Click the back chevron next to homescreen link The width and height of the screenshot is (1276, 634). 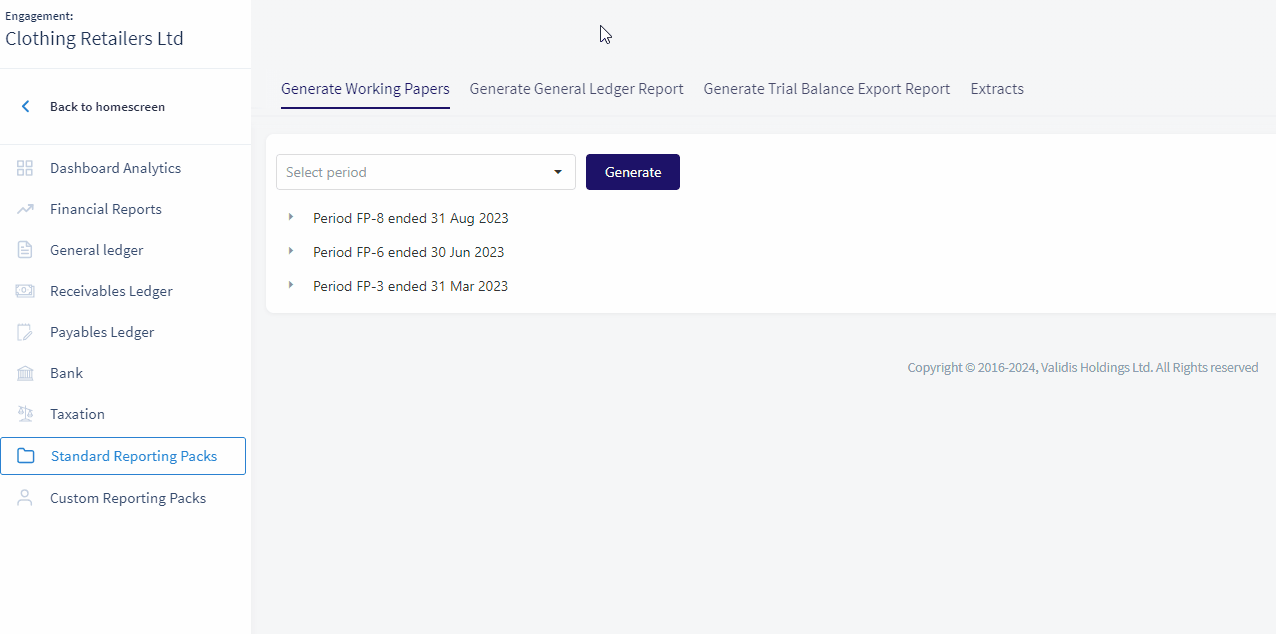click(x=23, y=106)
